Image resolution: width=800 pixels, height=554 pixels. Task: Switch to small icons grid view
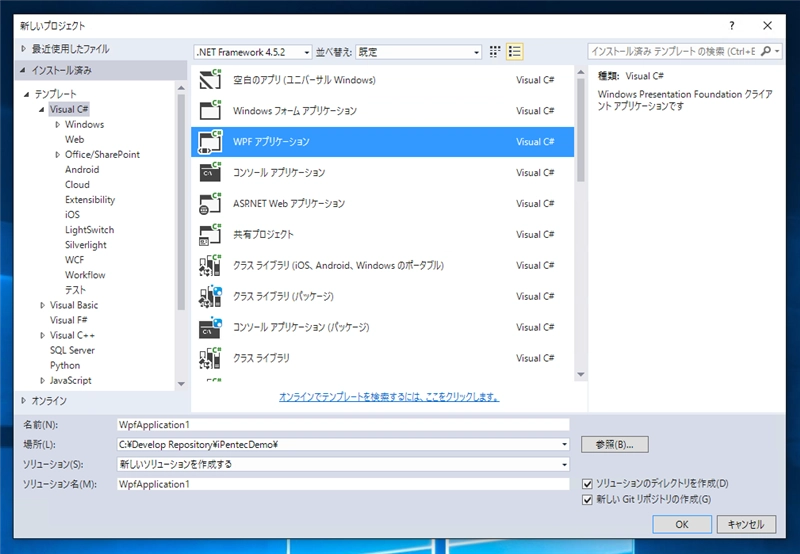495,52
